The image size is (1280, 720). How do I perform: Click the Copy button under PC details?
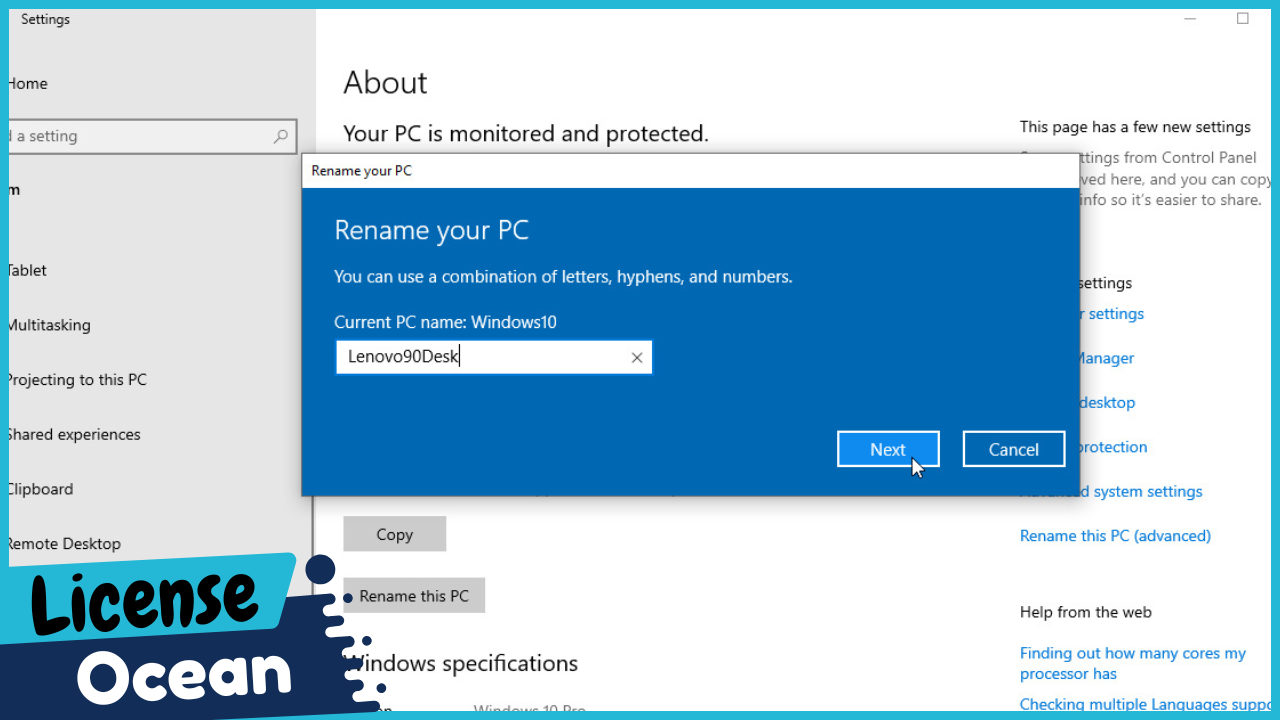394,533
